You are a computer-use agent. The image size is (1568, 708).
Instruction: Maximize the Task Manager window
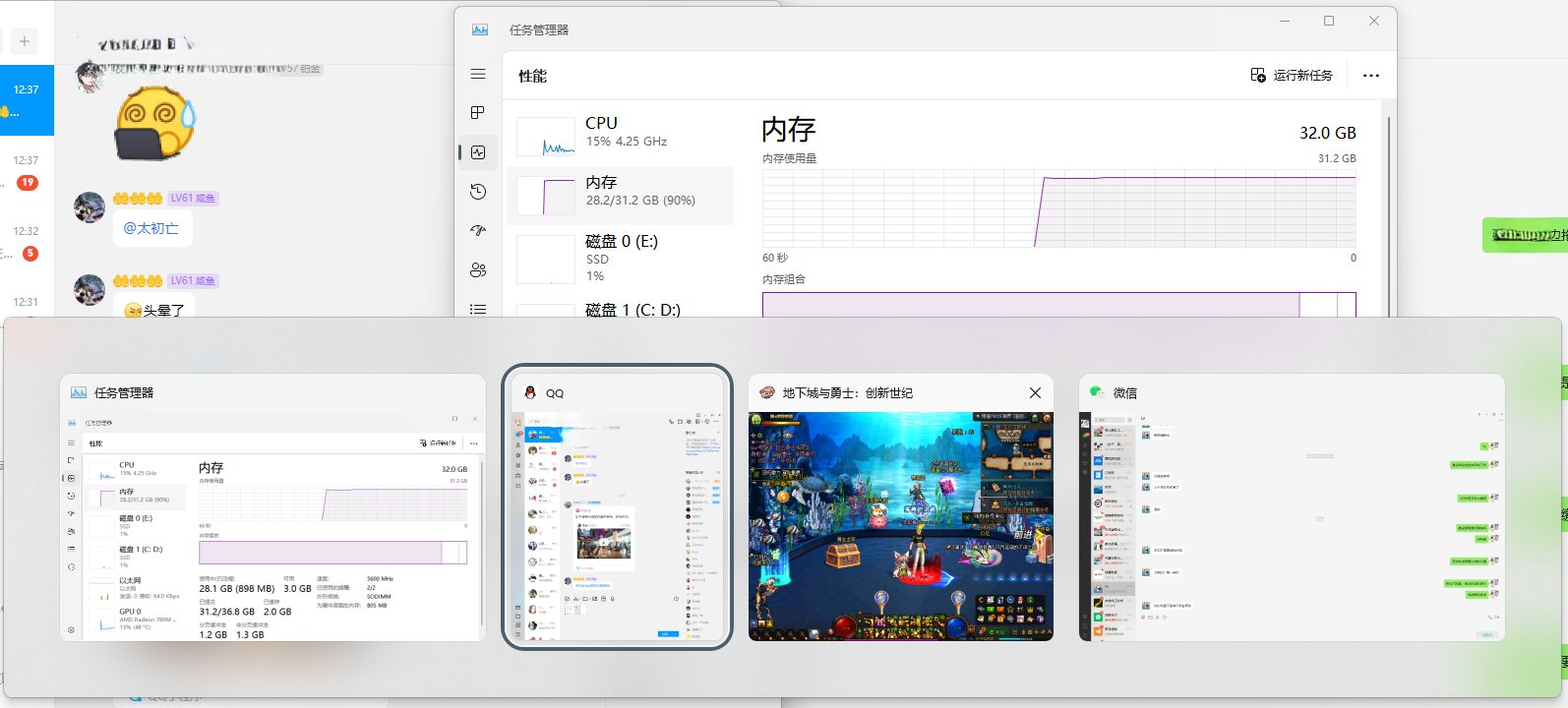[1329, 21]
